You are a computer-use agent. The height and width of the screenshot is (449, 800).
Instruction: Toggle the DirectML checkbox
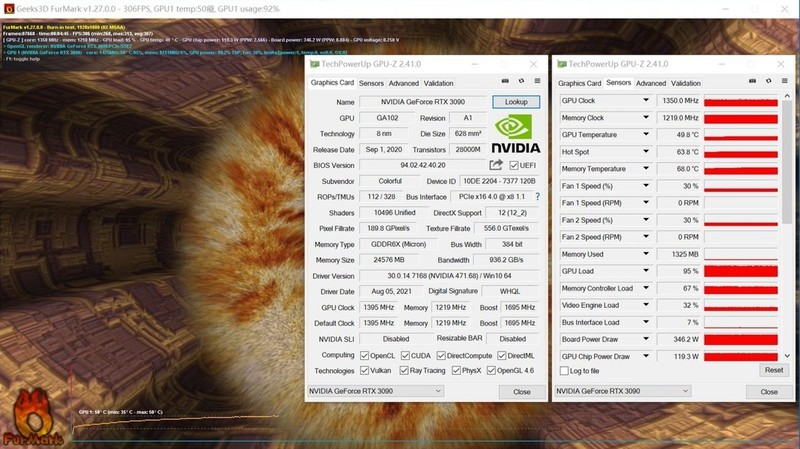click(x=502, y=355)
